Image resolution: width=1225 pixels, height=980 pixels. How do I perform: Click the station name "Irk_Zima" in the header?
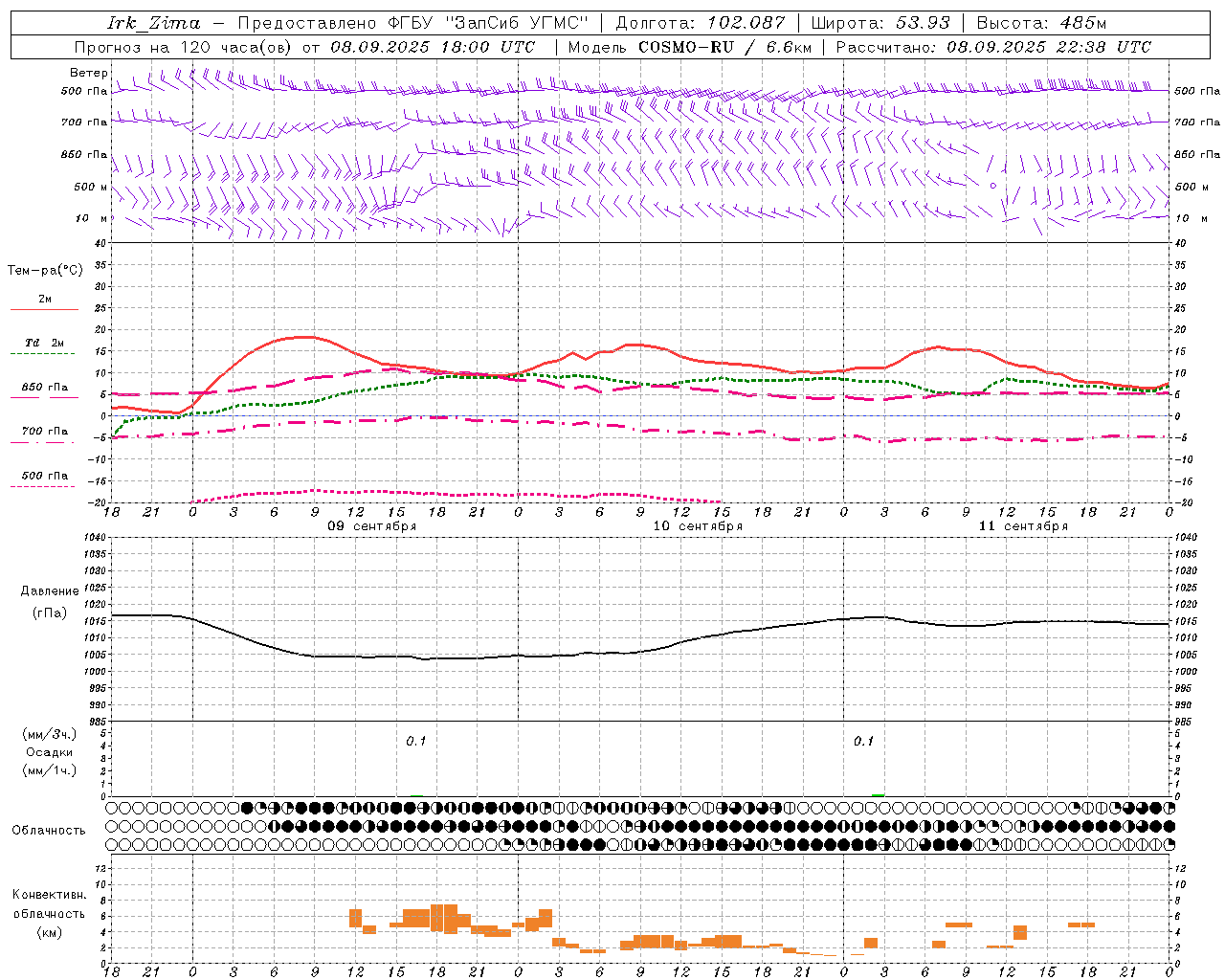coord(154,23)
